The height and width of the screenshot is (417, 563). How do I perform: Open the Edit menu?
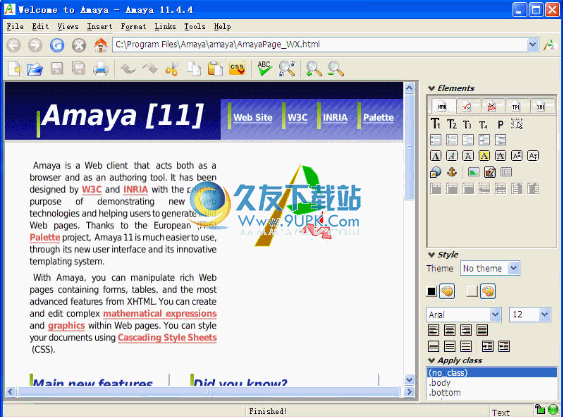point(41,26)
